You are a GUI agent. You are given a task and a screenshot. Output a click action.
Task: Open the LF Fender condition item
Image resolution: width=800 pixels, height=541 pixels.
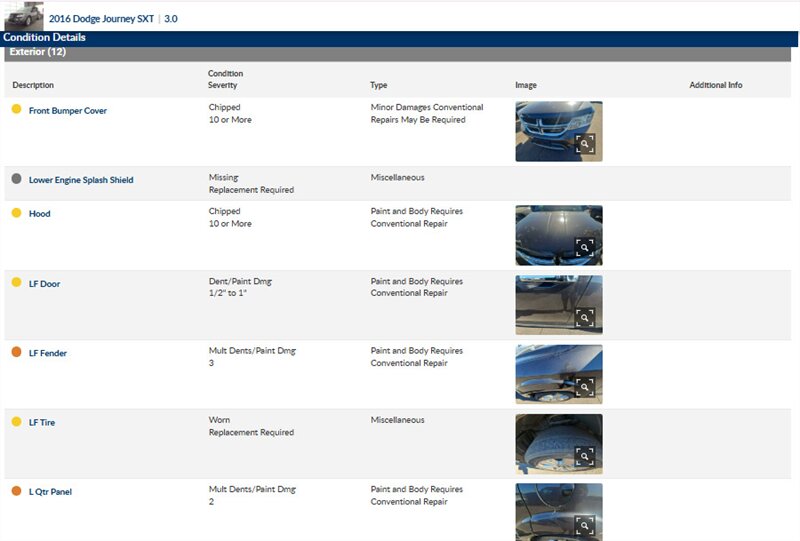pyautogui.click(x=48, y=353)
